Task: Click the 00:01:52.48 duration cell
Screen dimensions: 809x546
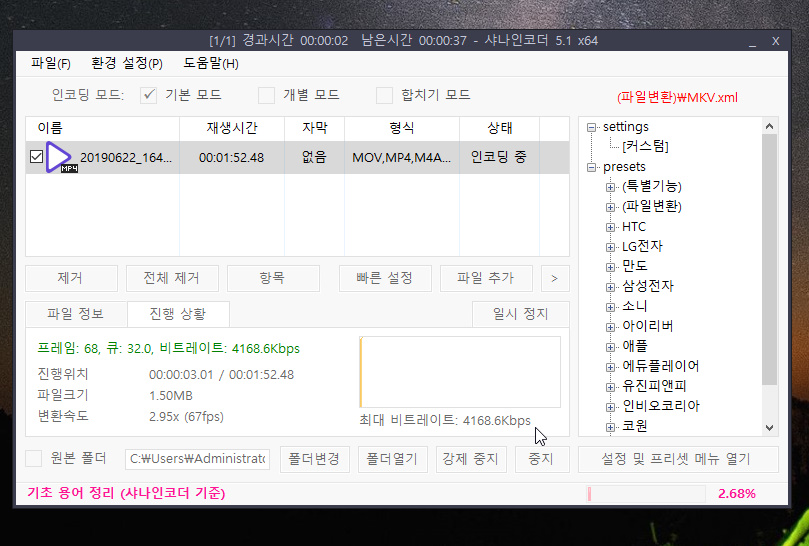Action: tap(232, 157)
